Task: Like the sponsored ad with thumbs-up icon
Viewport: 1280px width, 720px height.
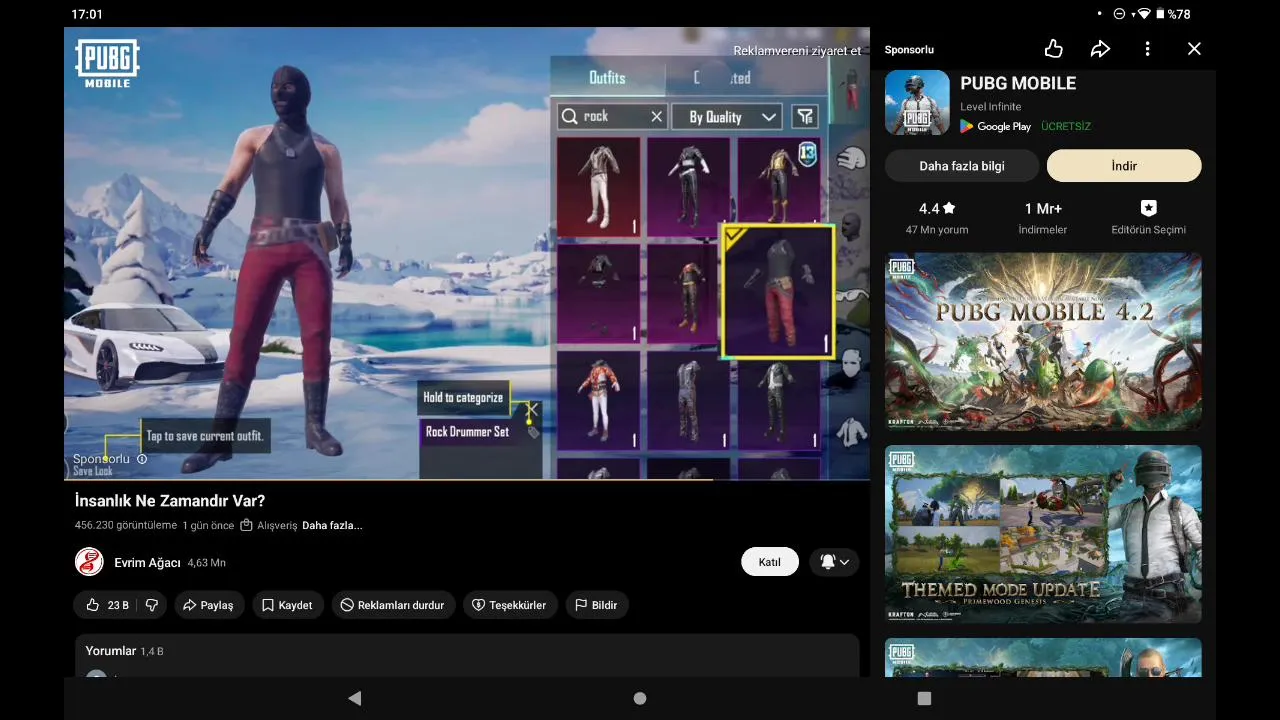Action: [x=1053, y=49]
